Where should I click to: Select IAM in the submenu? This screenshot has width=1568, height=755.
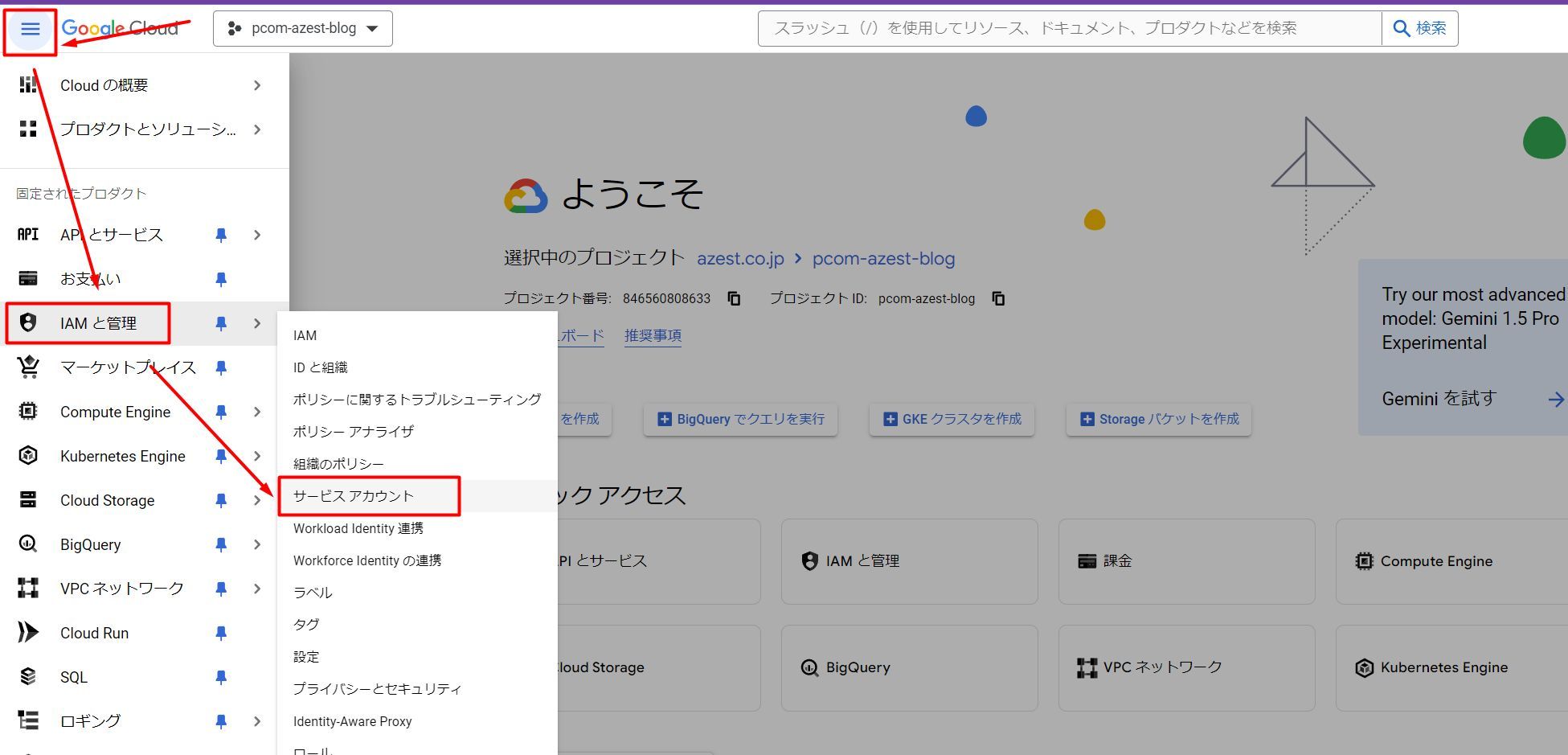417,335
